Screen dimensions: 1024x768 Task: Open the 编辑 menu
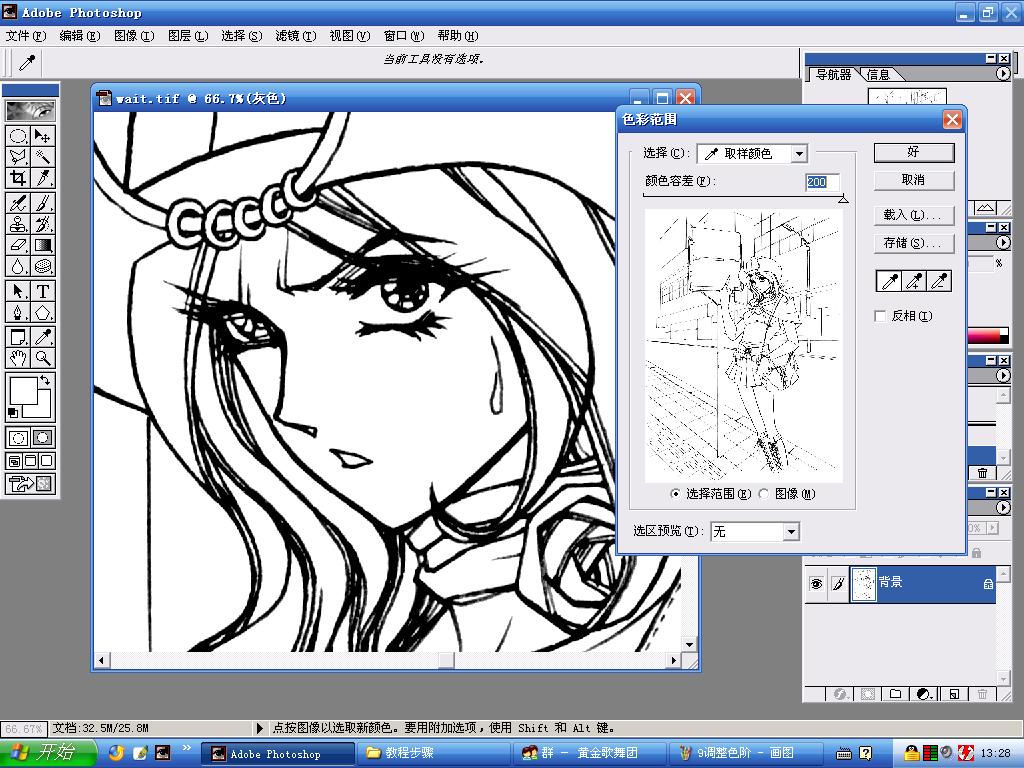pyautogui.click(x=80, y=36)
